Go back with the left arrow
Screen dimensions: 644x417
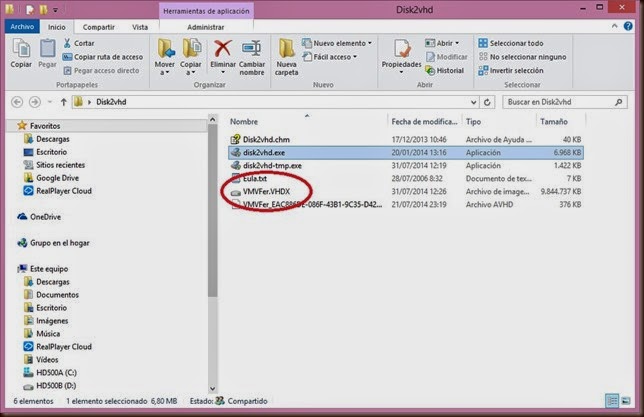tap(17, 102)
